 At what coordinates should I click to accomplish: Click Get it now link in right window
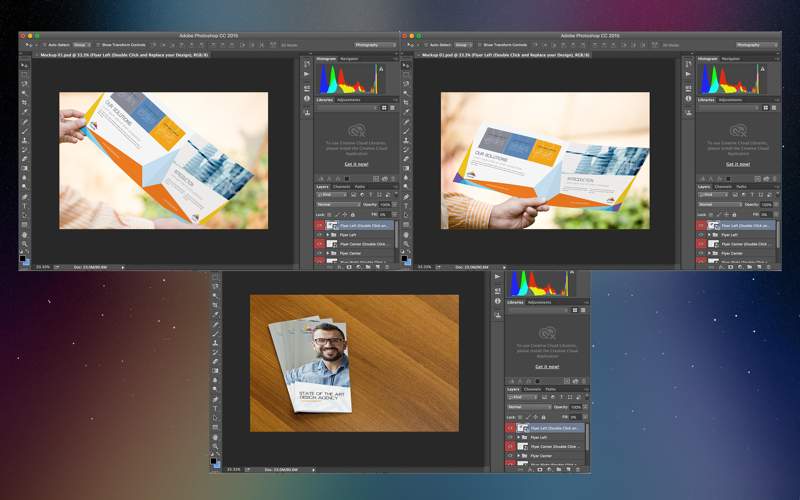pos(738,164)
